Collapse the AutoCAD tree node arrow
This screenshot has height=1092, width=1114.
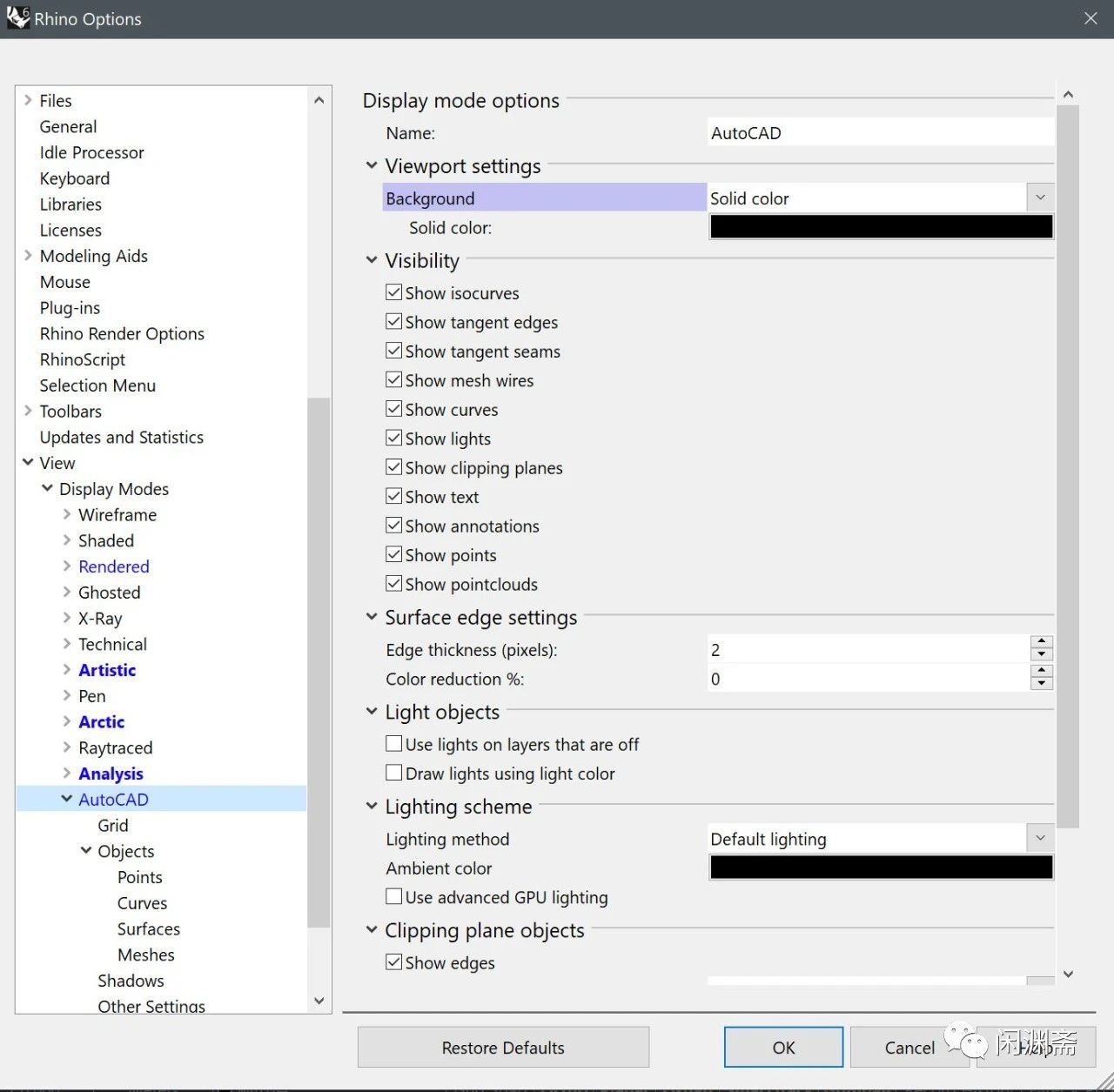pyautogui.click(x=67, y=799)
